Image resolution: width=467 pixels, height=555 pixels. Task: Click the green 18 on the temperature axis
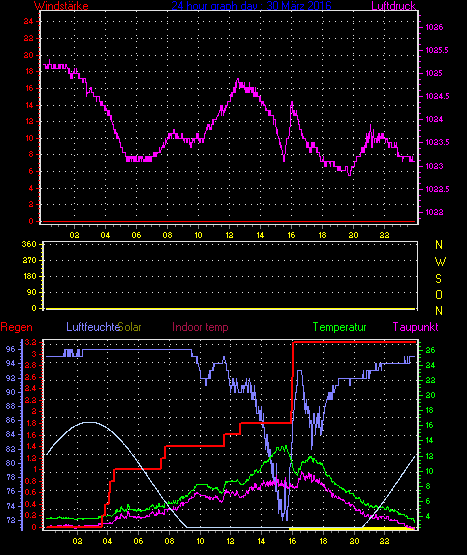(430, 411)
